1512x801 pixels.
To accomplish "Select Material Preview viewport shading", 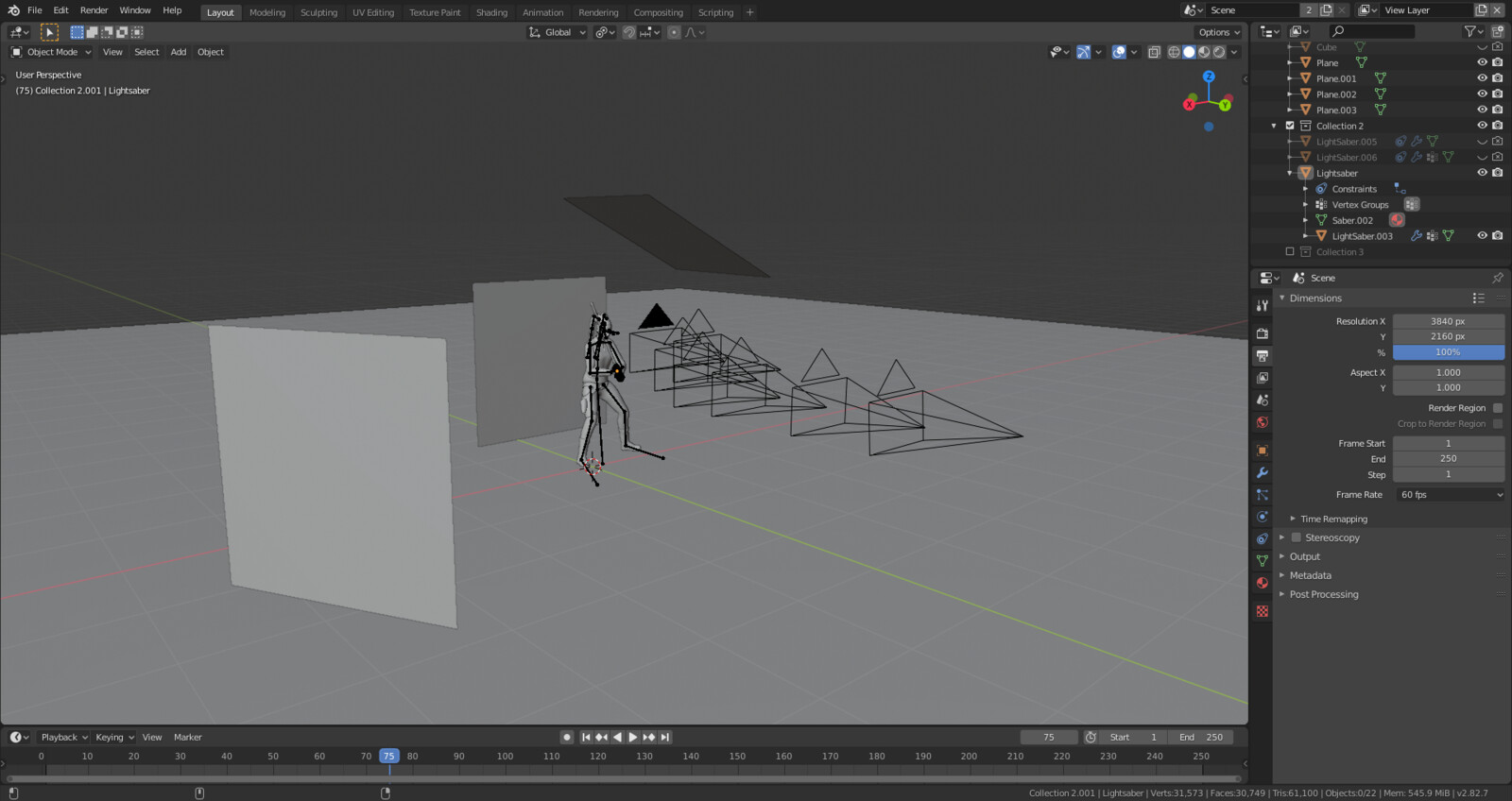I will [1204, 52].
